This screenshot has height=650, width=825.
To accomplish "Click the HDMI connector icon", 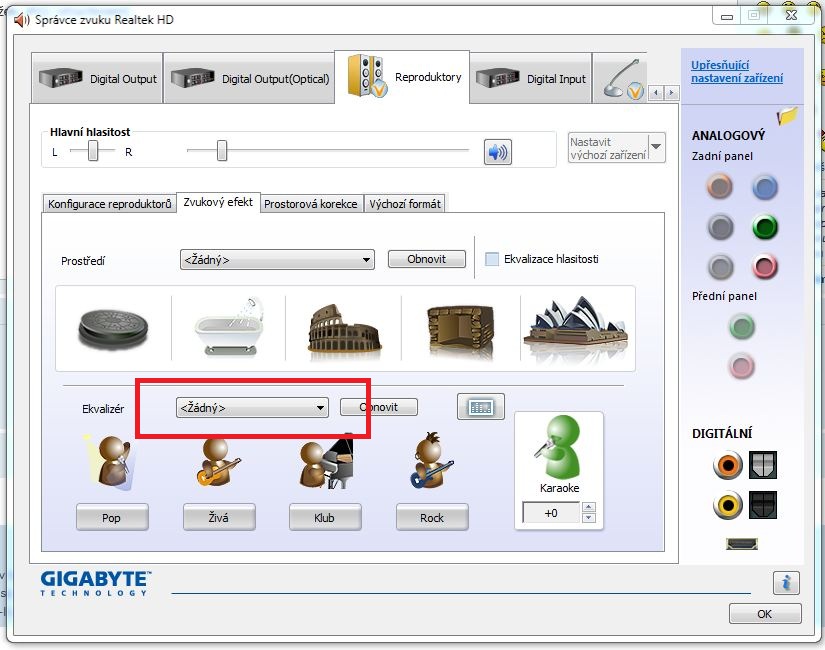I will [742, 544].
